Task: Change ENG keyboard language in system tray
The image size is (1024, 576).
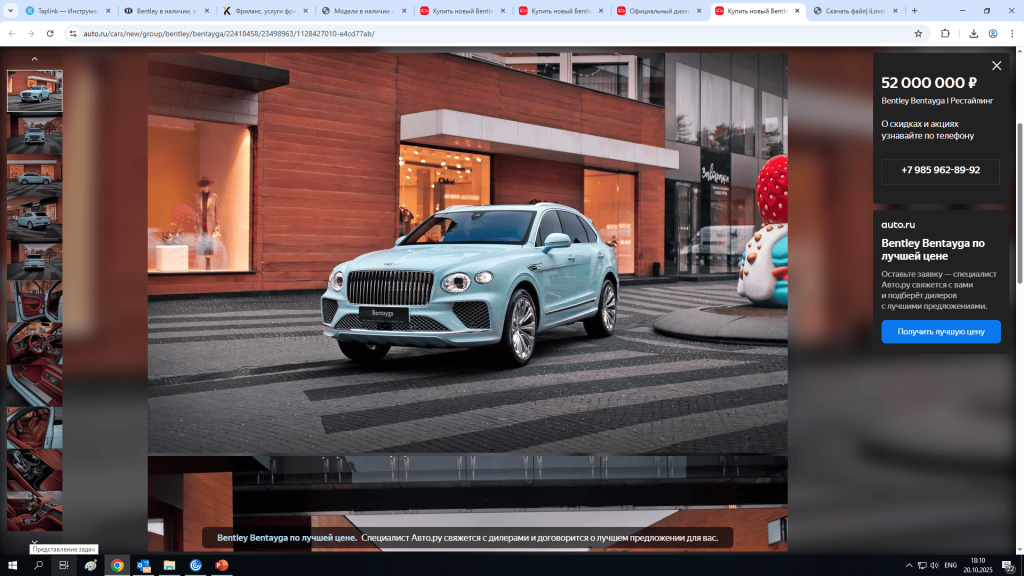Action: tap(951, 565)
